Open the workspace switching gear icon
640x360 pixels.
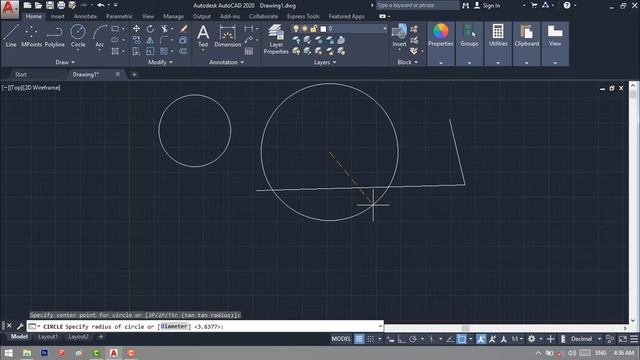[x=531, y=339]
